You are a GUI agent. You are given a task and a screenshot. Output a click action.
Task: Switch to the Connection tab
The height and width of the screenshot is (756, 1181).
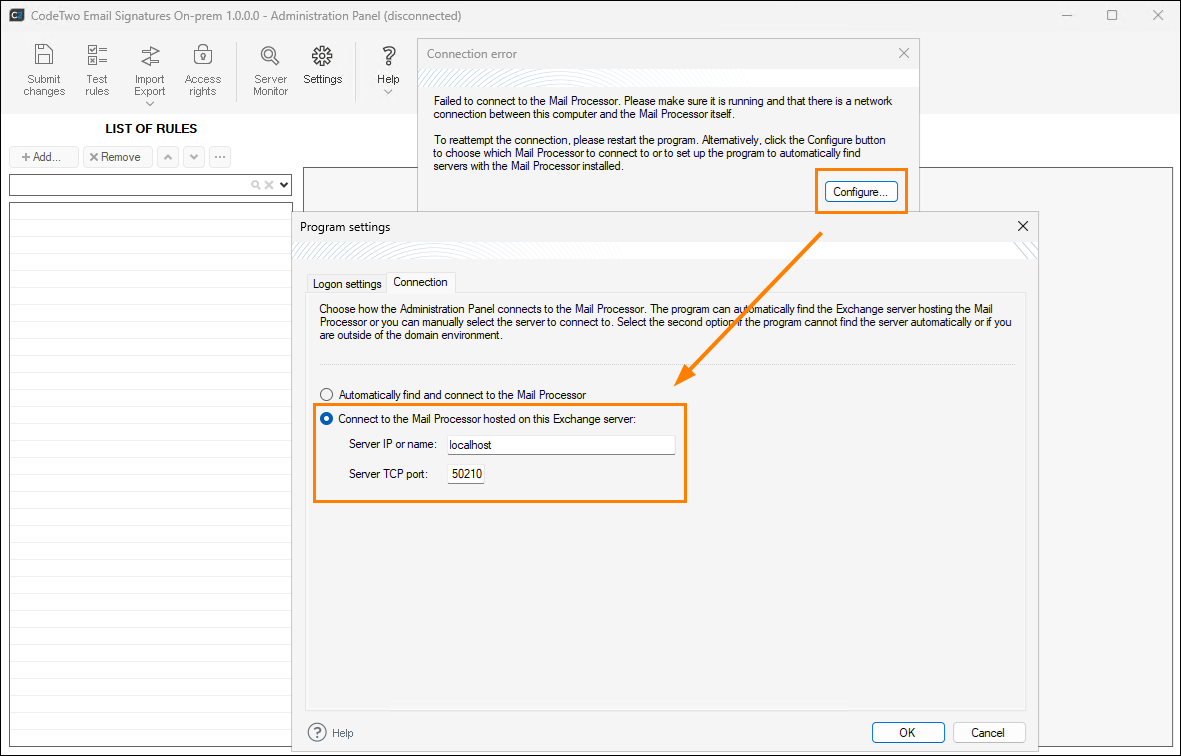420,283
